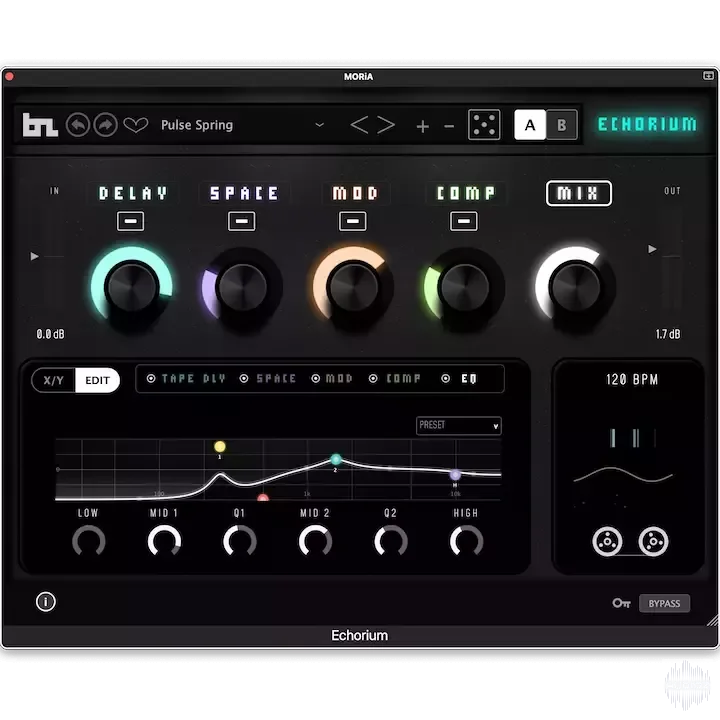
Task: Click purple high EQ node
Action: click(455, 475)
